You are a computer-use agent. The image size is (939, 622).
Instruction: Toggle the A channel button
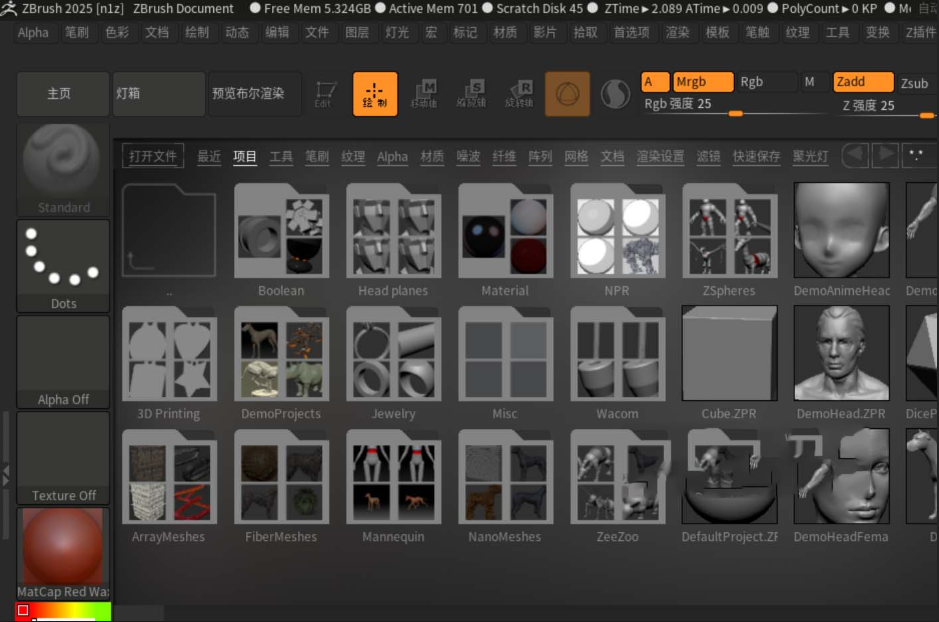coord(655,81)
